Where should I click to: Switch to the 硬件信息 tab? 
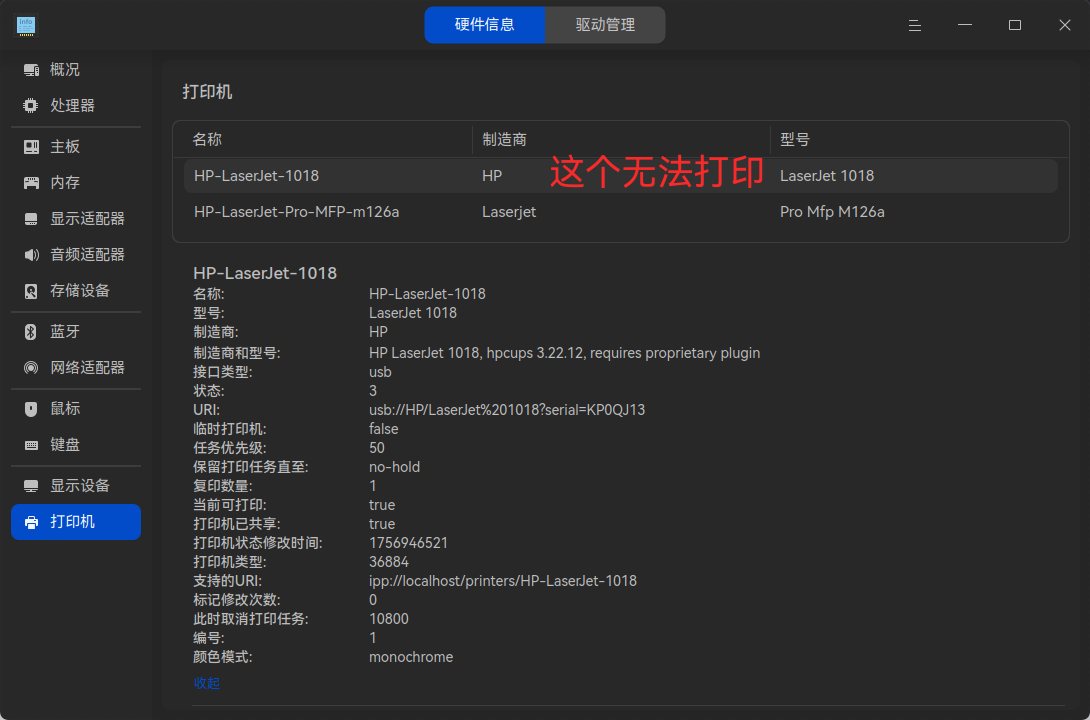pyautogui.click(x=485, y=25)
